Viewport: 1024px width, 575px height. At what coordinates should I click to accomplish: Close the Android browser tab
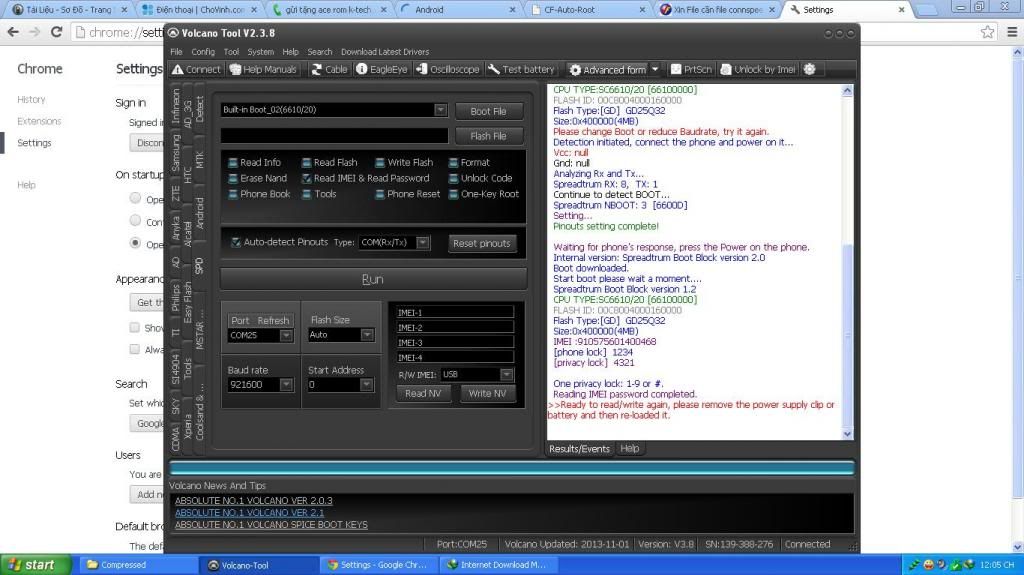pyautogui.click(x=513, y=10)
